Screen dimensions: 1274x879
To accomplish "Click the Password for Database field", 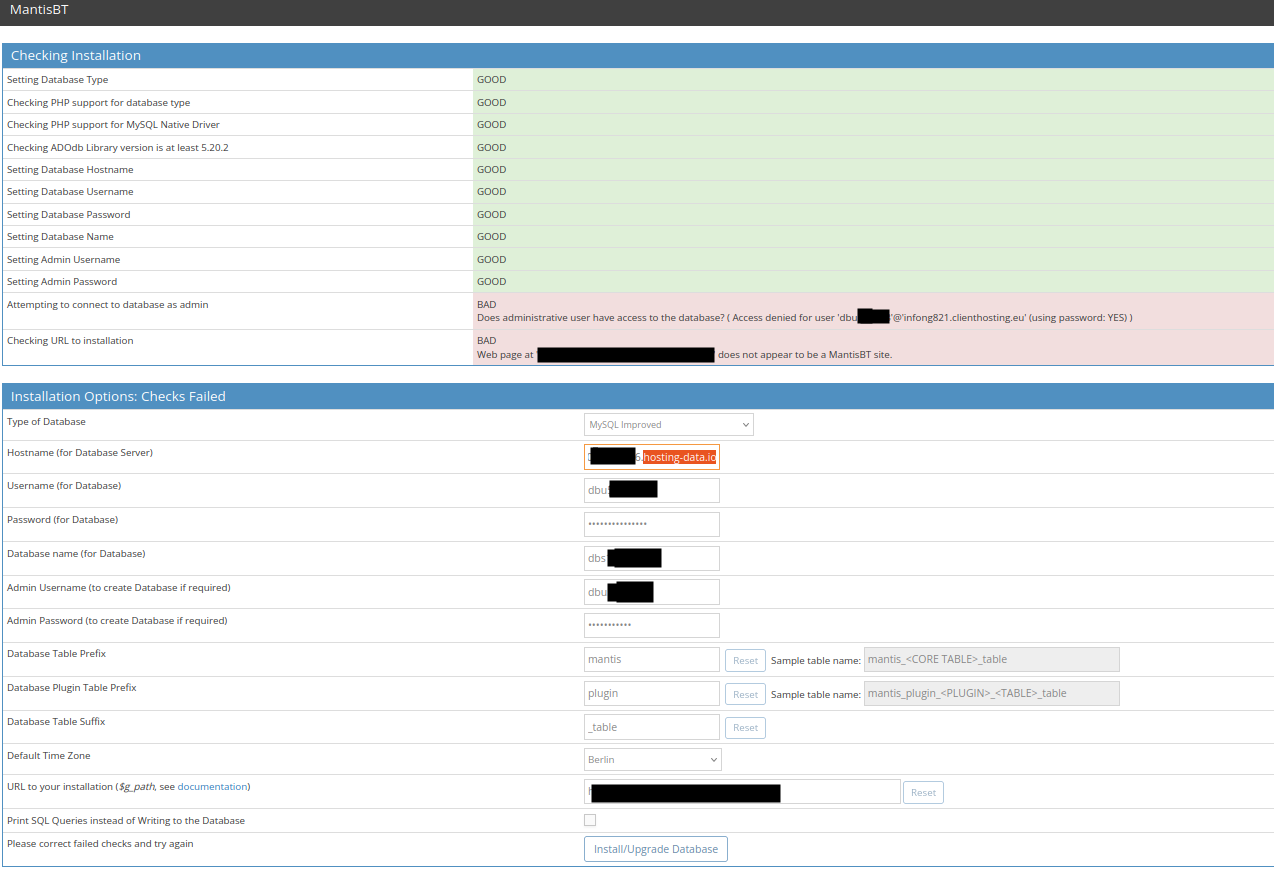I will point(651,523).
